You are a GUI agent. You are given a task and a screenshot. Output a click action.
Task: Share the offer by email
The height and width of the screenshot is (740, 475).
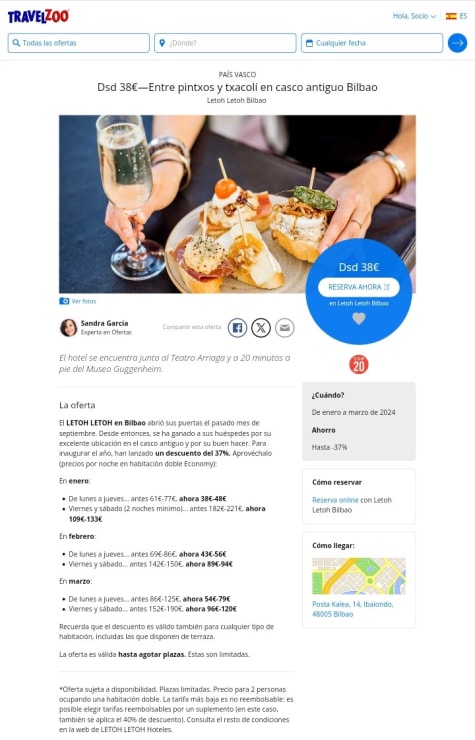click(x=285, y=328)
